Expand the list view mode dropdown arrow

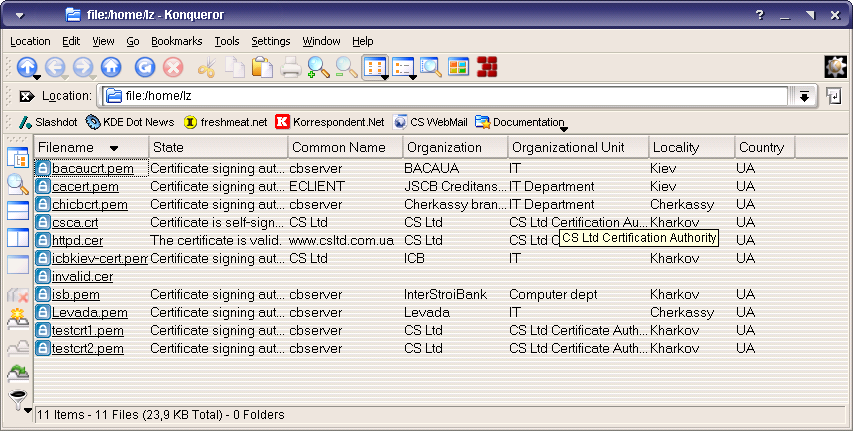coord(412,77)
